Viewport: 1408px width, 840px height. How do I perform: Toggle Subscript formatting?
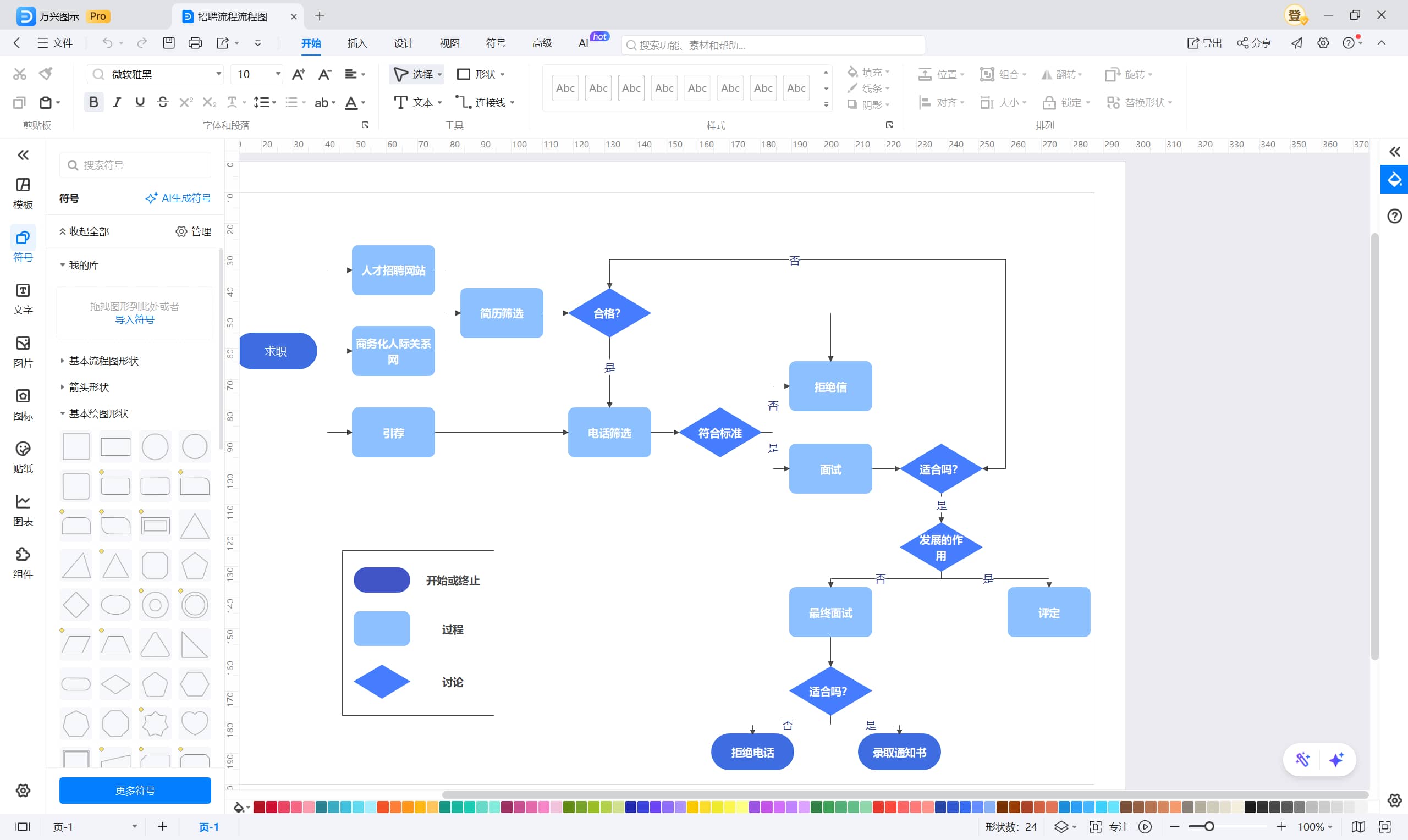[209, 102]
